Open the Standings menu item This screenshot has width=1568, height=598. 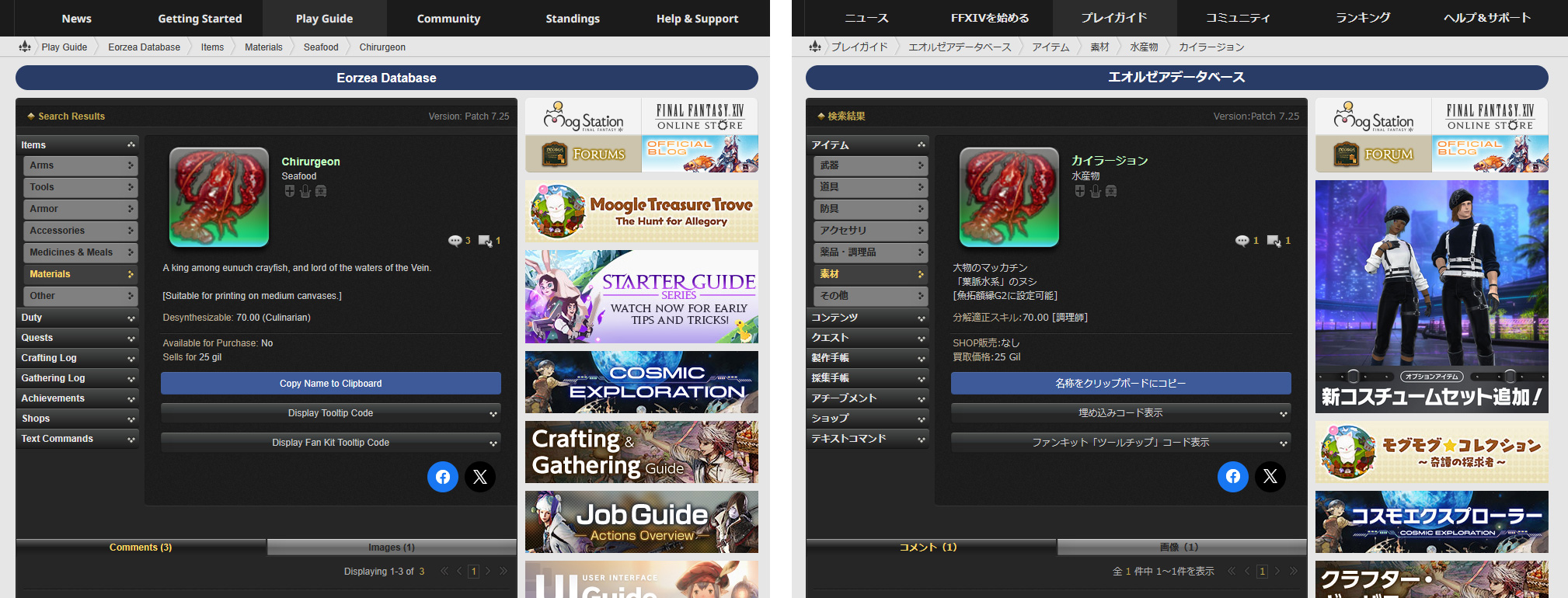pyautogui.click(x=573, y=19)
